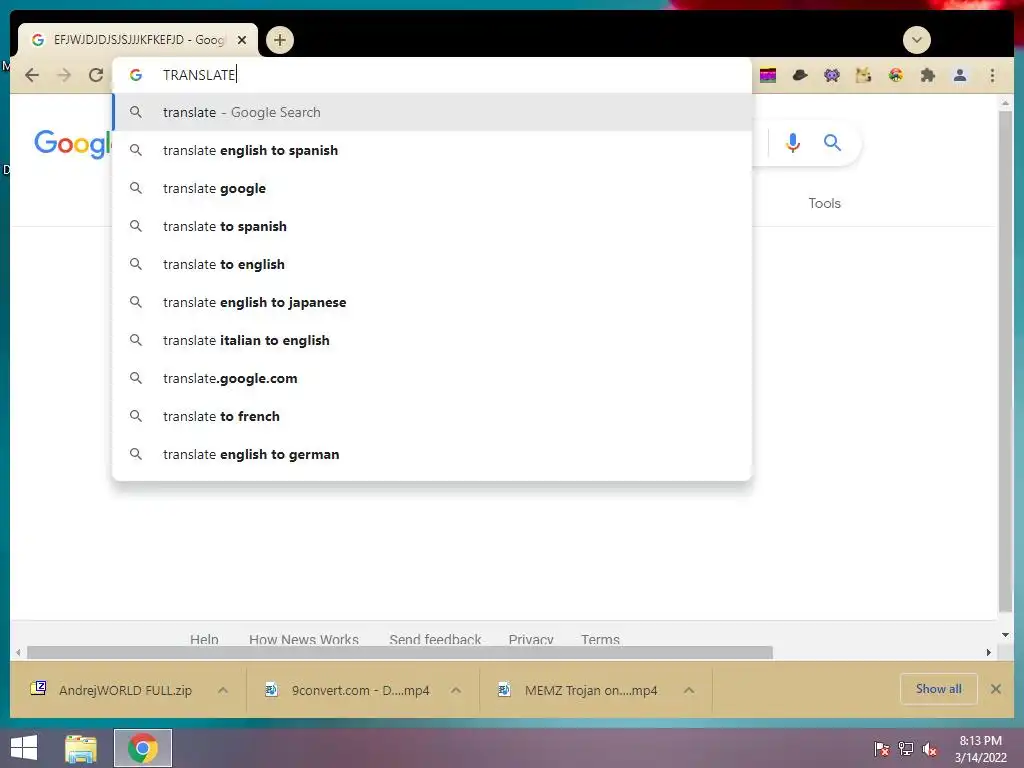The image size is (1024, 768).
Task: Click the Send feedback link
Action: pos(435,639)
